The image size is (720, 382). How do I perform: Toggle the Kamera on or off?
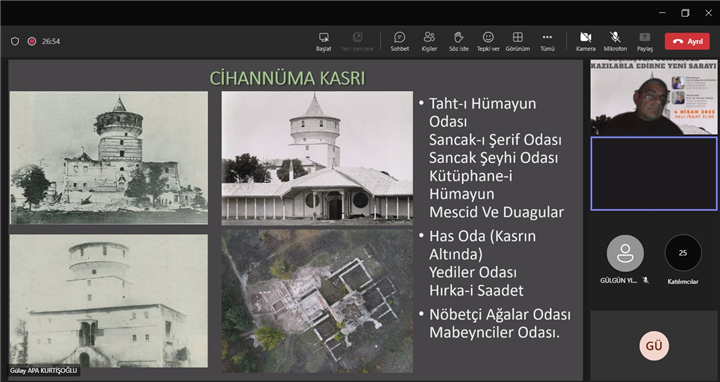click(x=585, y=41)
